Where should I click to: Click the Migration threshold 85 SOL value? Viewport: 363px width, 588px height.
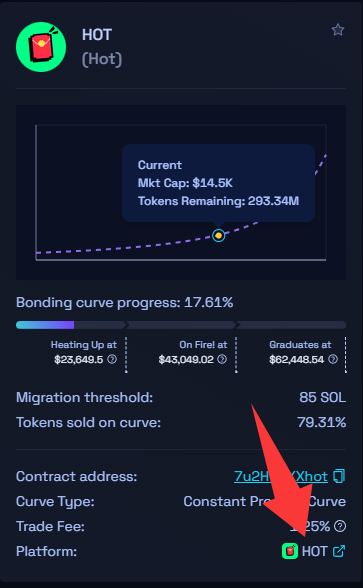(x=322, y=398)
